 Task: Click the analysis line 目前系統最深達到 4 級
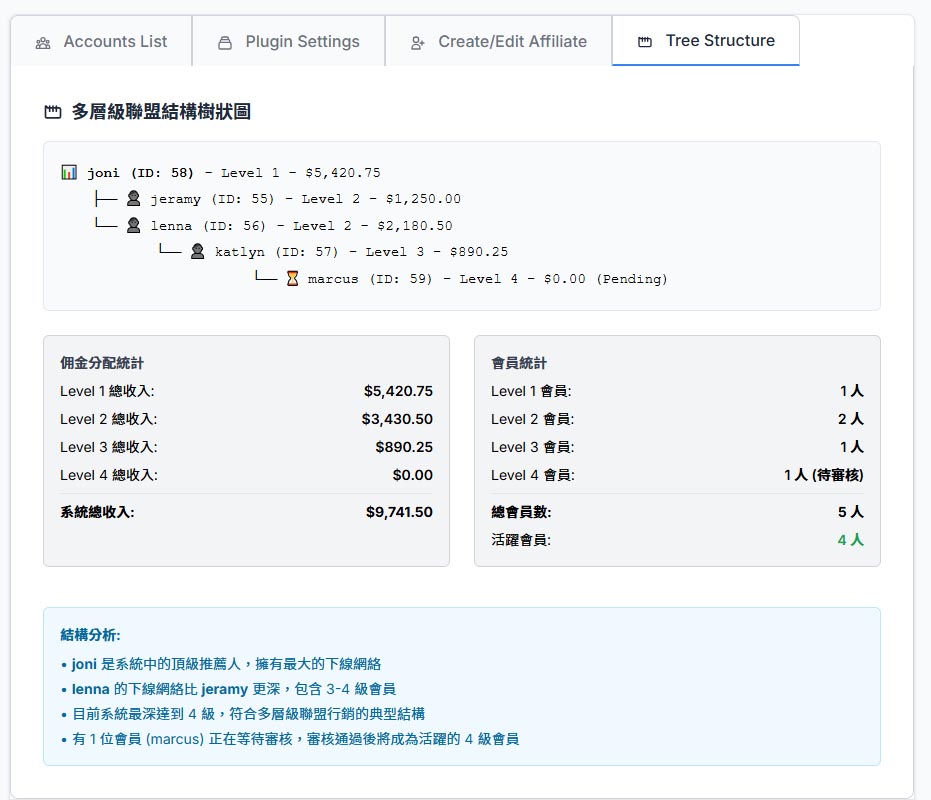[x=243, y=714]
